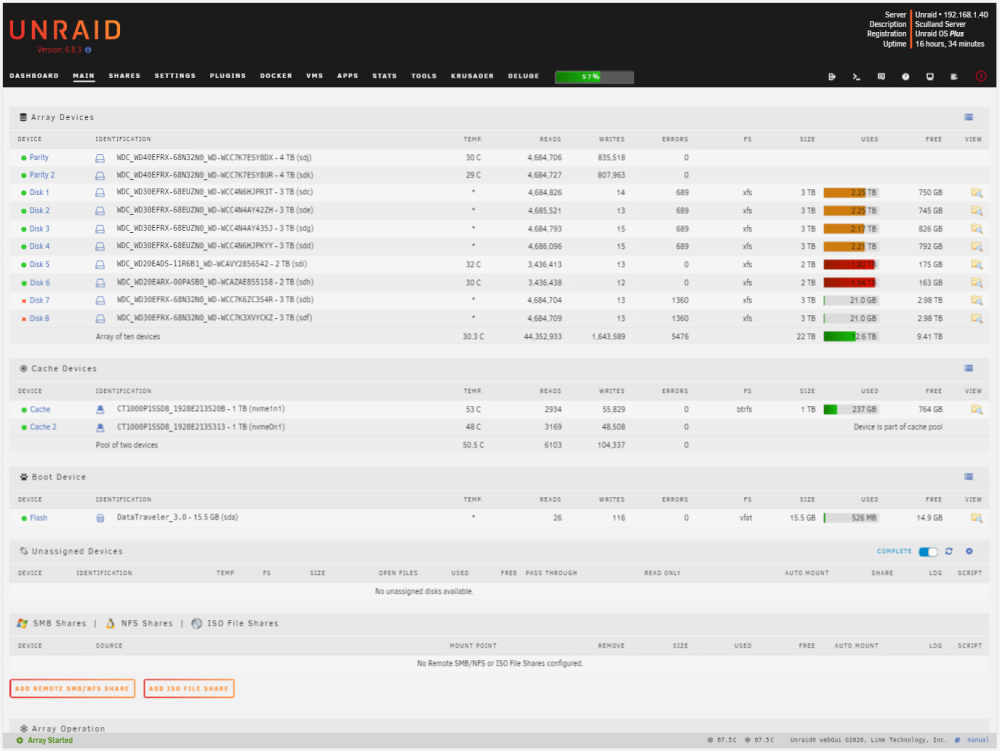Toggle Cache Devices list view icon
The width and height of the screenshot is (1000, 751).
click(x=969, y=368)
